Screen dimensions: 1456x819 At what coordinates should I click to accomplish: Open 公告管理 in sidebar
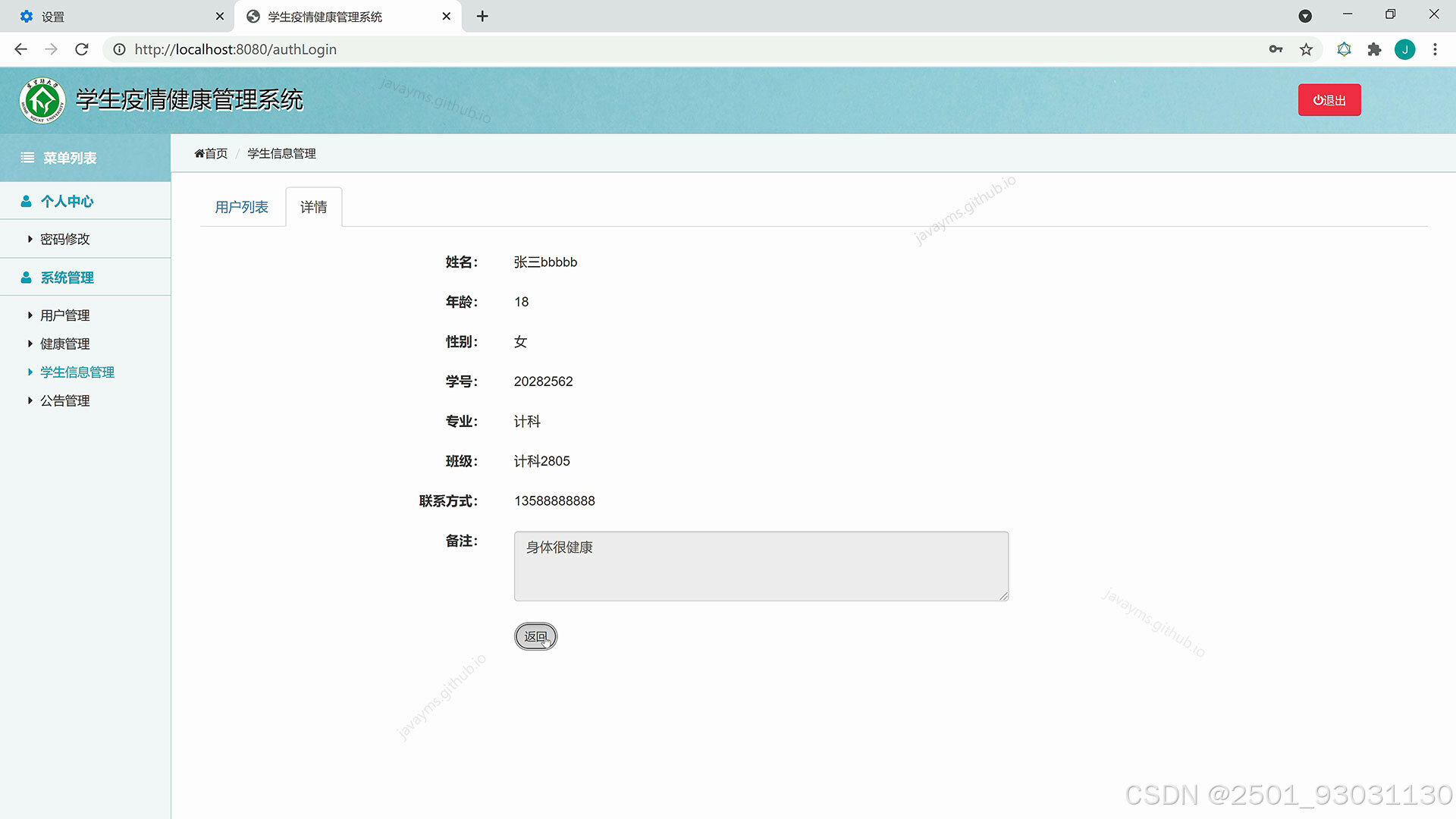coord(65,400)
